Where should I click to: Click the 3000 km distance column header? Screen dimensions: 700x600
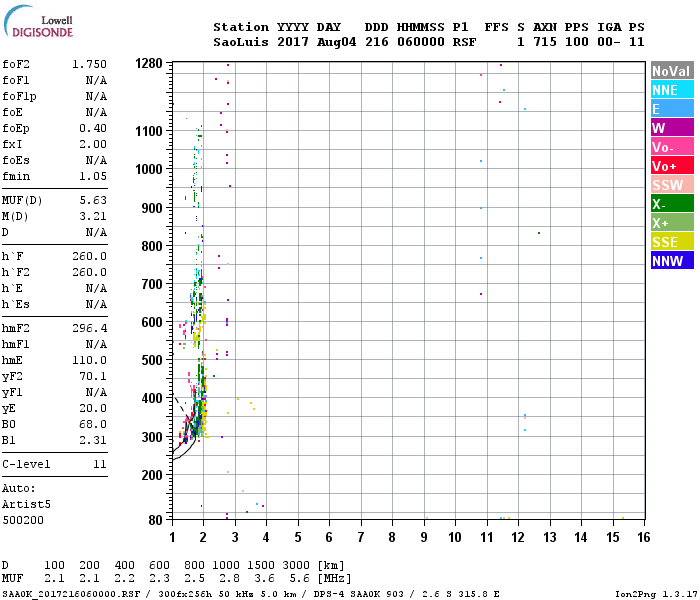(296, 565)
